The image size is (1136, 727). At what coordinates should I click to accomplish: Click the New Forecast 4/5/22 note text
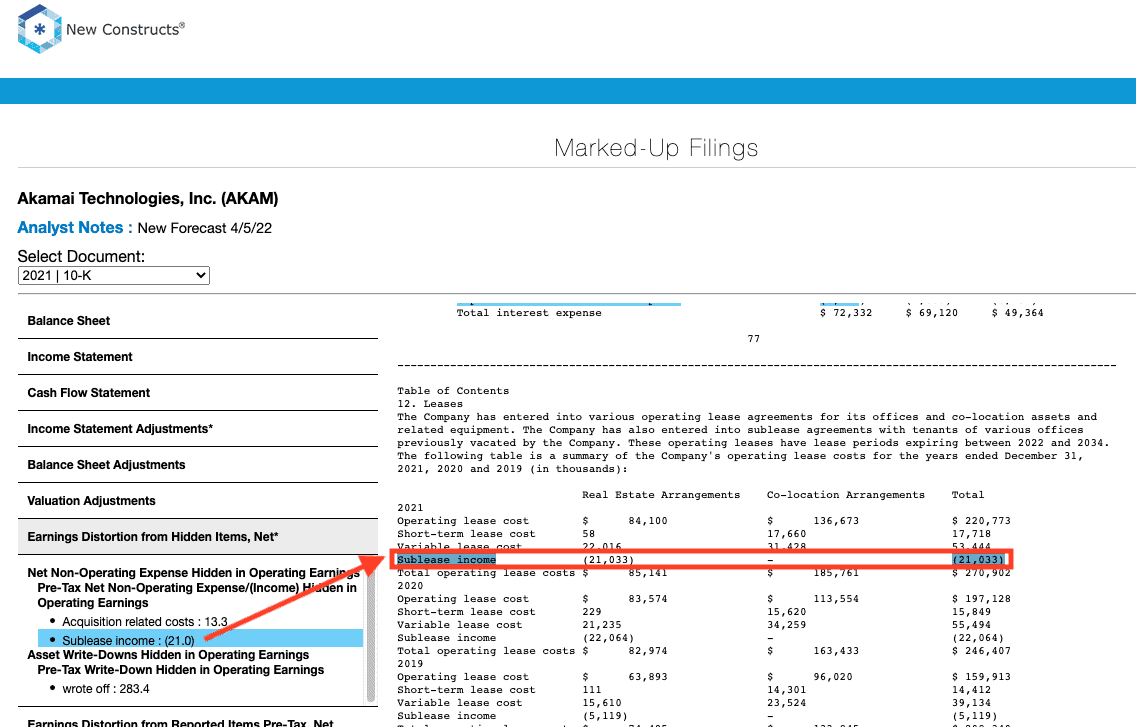204,228
